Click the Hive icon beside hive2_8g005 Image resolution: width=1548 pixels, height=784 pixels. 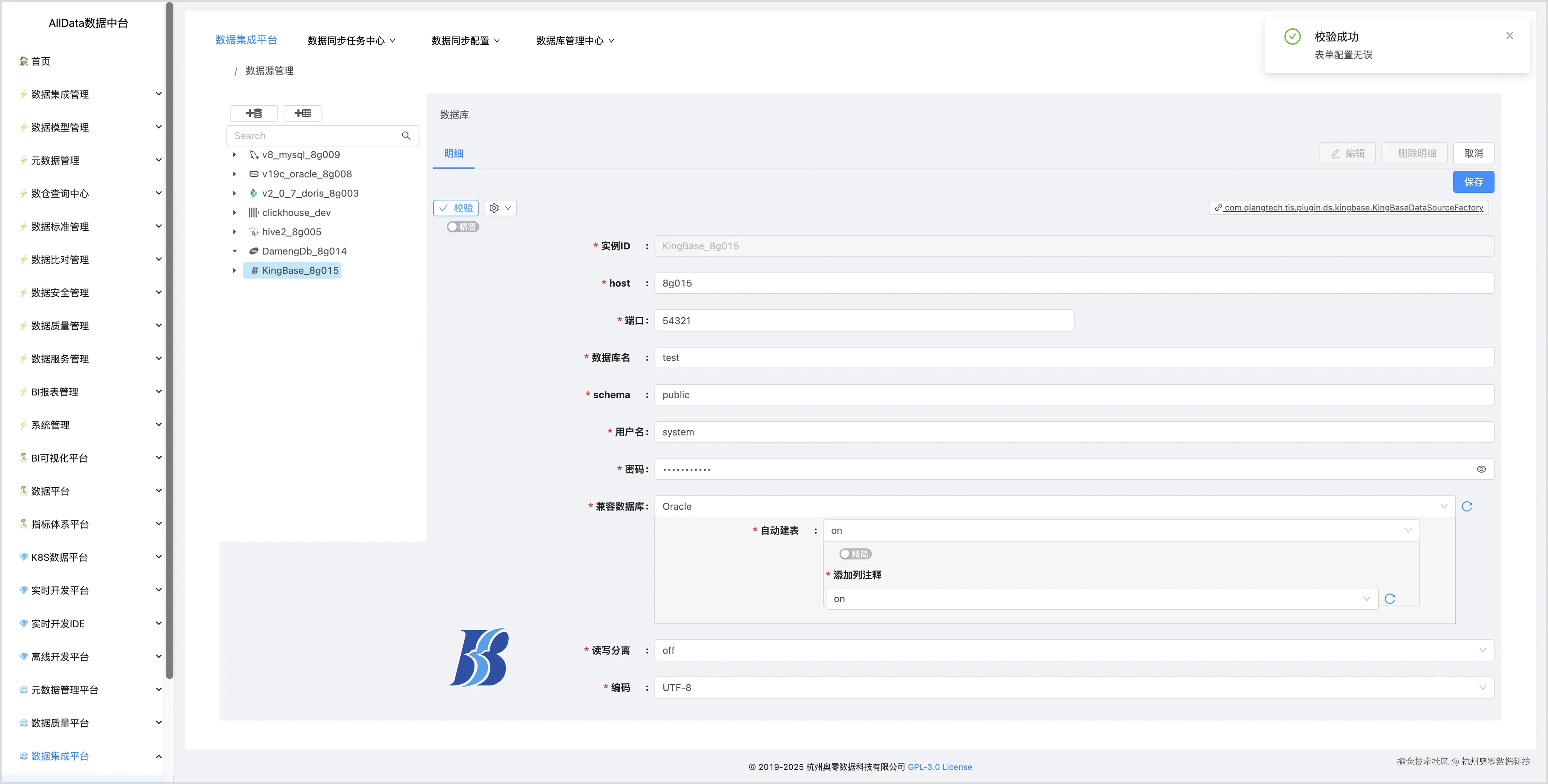pyautogui.click(x=253, y=231)
